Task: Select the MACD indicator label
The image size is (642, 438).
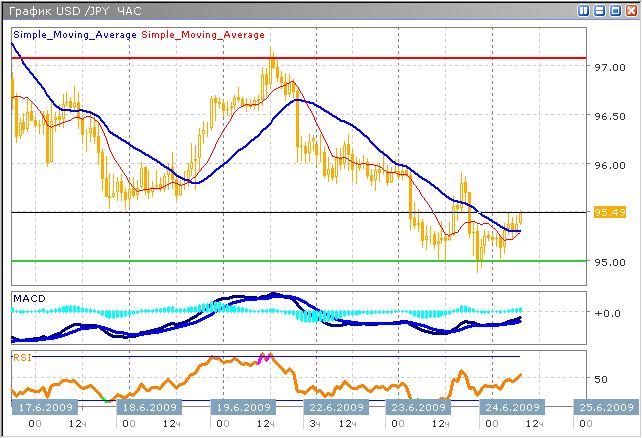Action: tap(29, 298)
